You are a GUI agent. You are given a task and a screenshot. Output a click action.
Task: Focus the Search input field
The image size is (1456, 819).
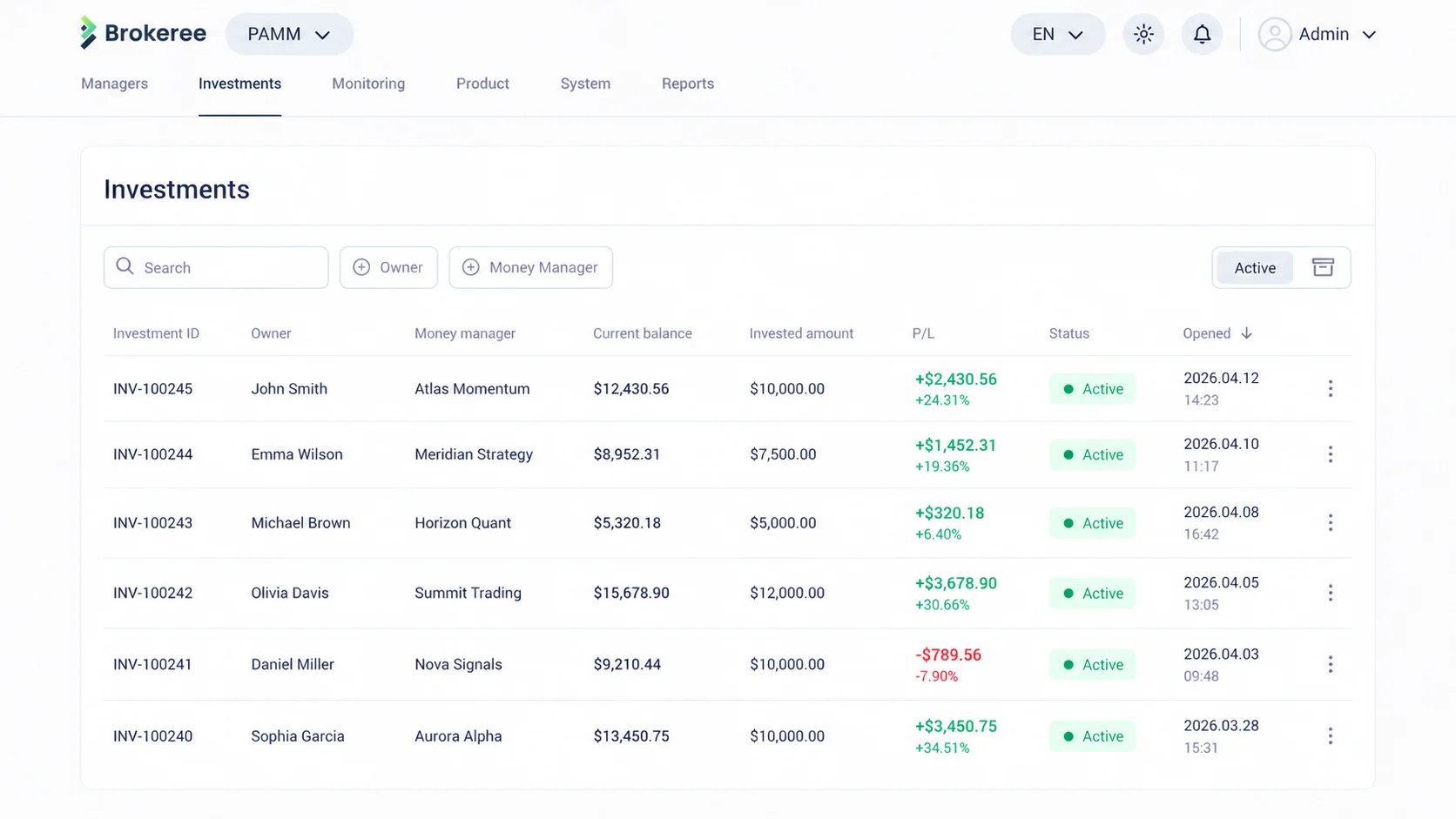pos(216,267)
